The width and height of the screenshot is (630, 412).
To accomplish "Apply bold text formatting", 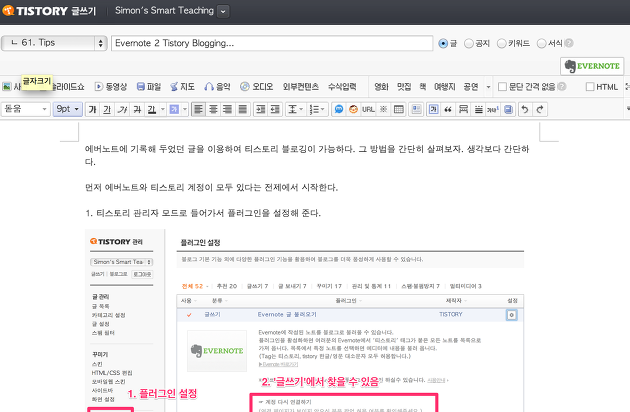I will tap(92, 109).
